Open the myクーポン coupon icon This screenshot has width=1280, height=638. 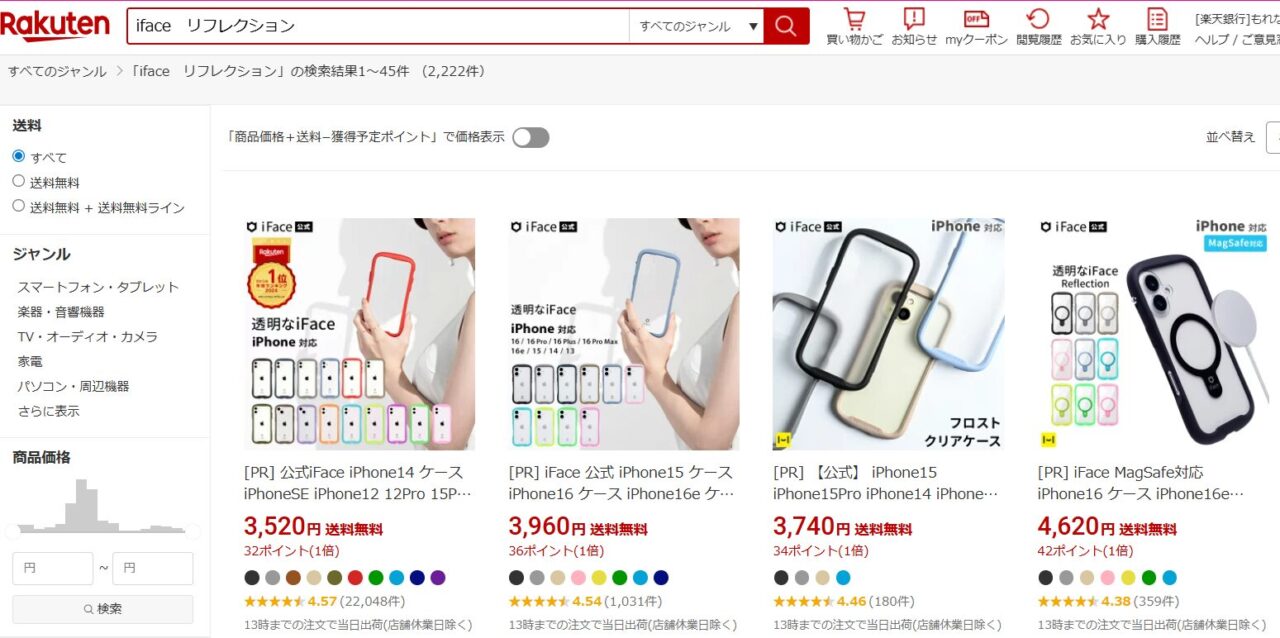976,26
